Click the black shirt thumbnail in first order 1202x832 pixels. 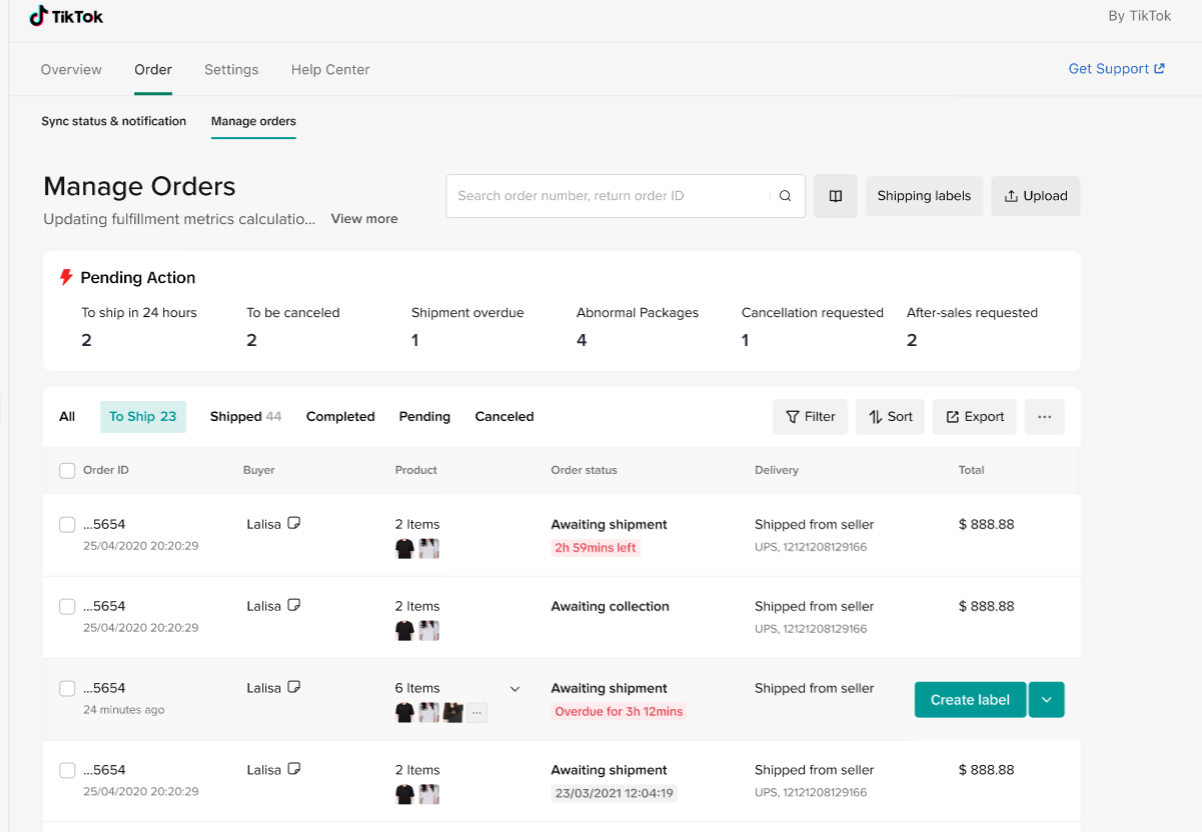(405, 548)
